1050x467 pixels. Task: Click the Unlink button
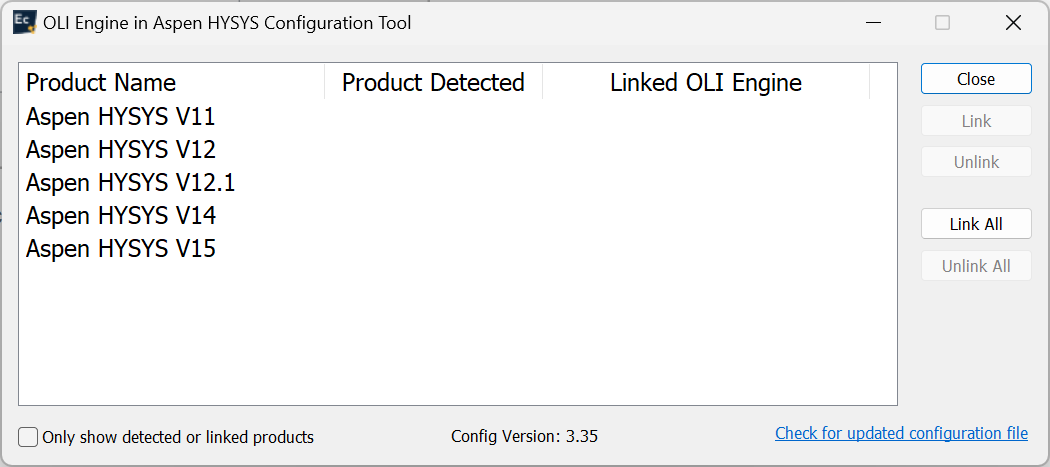click(x=976, y=162)
